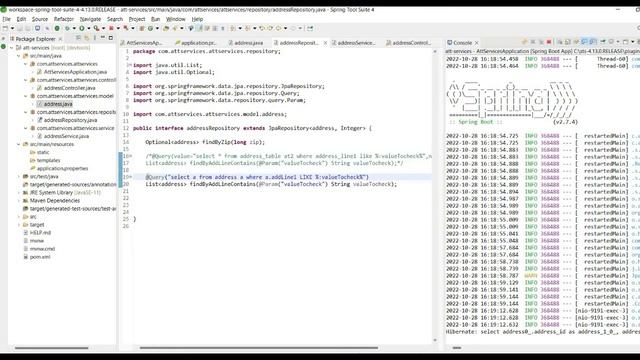Click the New file toolbar icon
Viewport: 640px width, 360px height.
pyautogui.click(x=5, y=28)
